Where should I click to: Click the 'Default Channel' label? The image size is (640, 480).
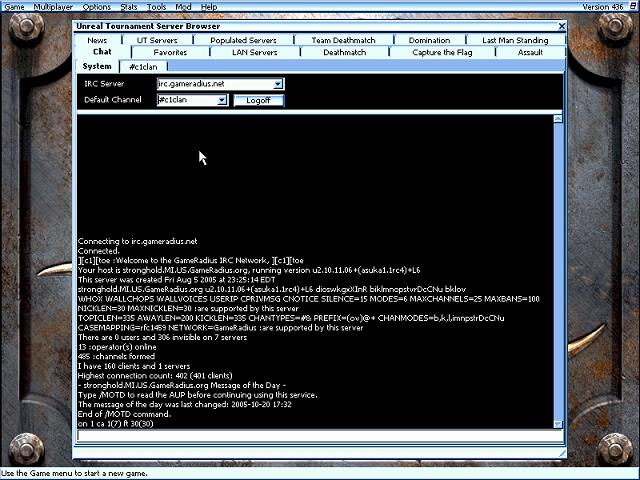[x=113, y=100]
